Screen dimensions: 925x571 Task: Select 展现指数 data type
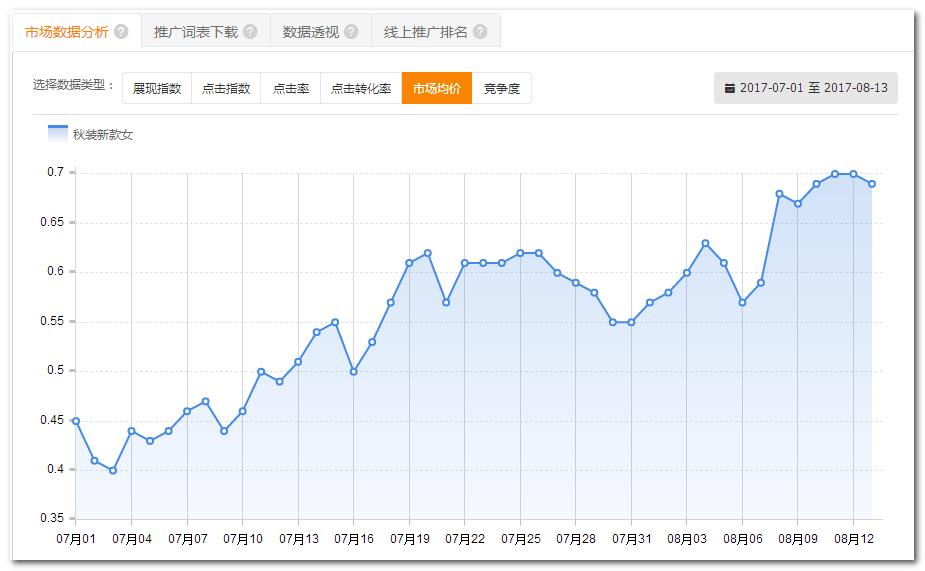(157, 88)
